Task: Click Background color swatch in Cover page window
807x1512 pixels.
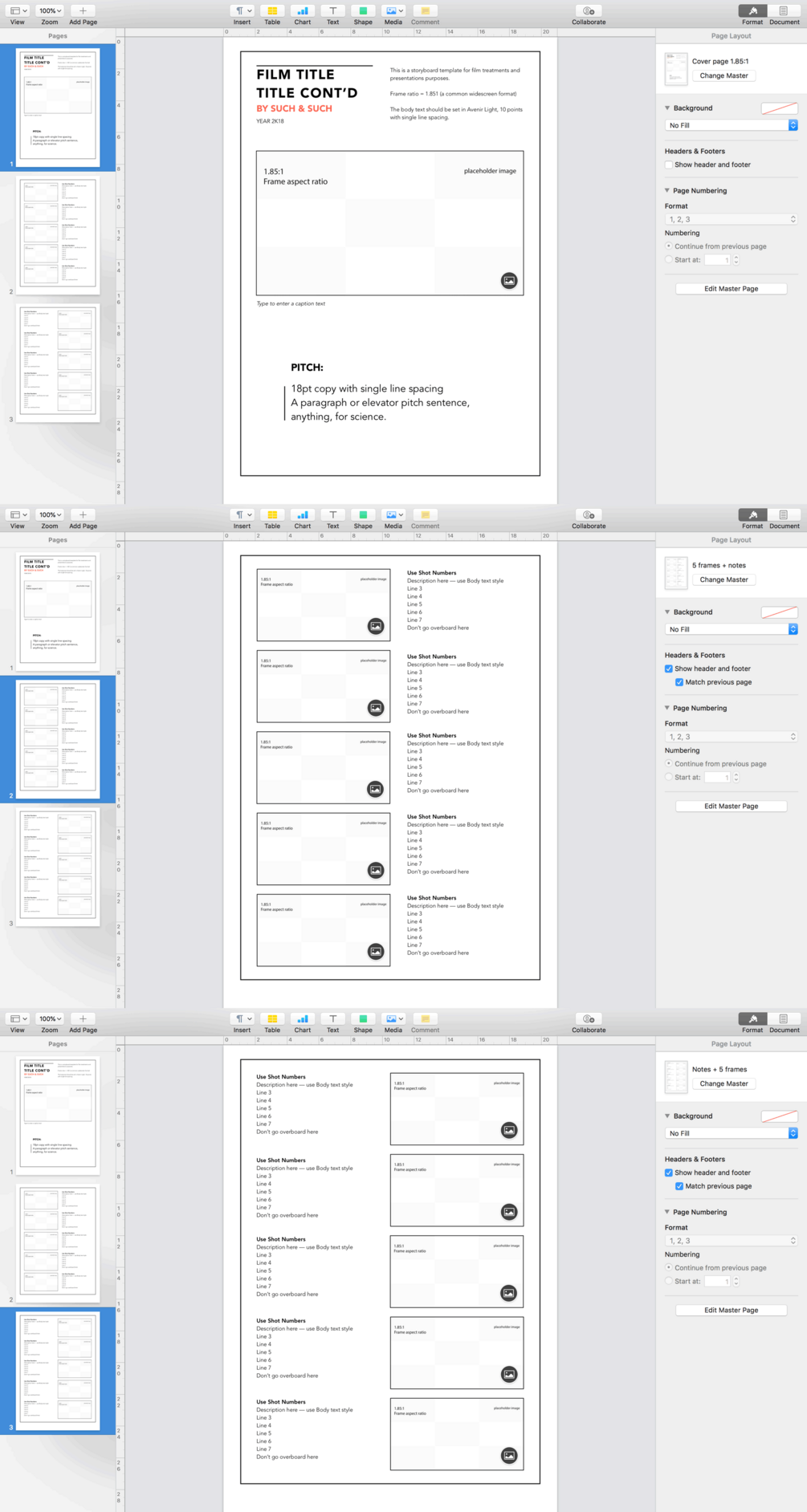Action: click(x=779, y=108)
